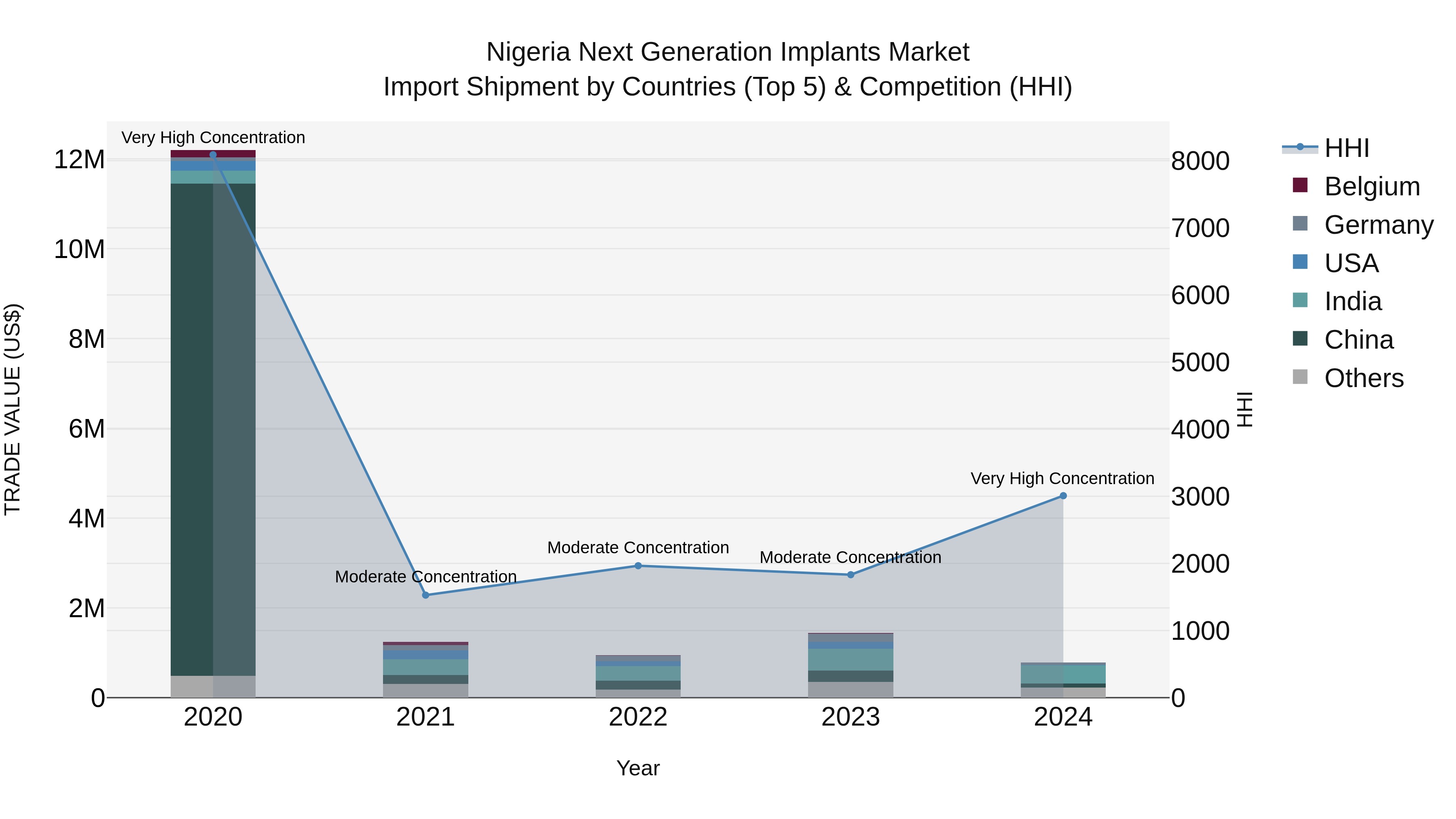Click the China segment of the 2020 bar
The height and width of the screenshot is (819, 1456).
(213, 430)
